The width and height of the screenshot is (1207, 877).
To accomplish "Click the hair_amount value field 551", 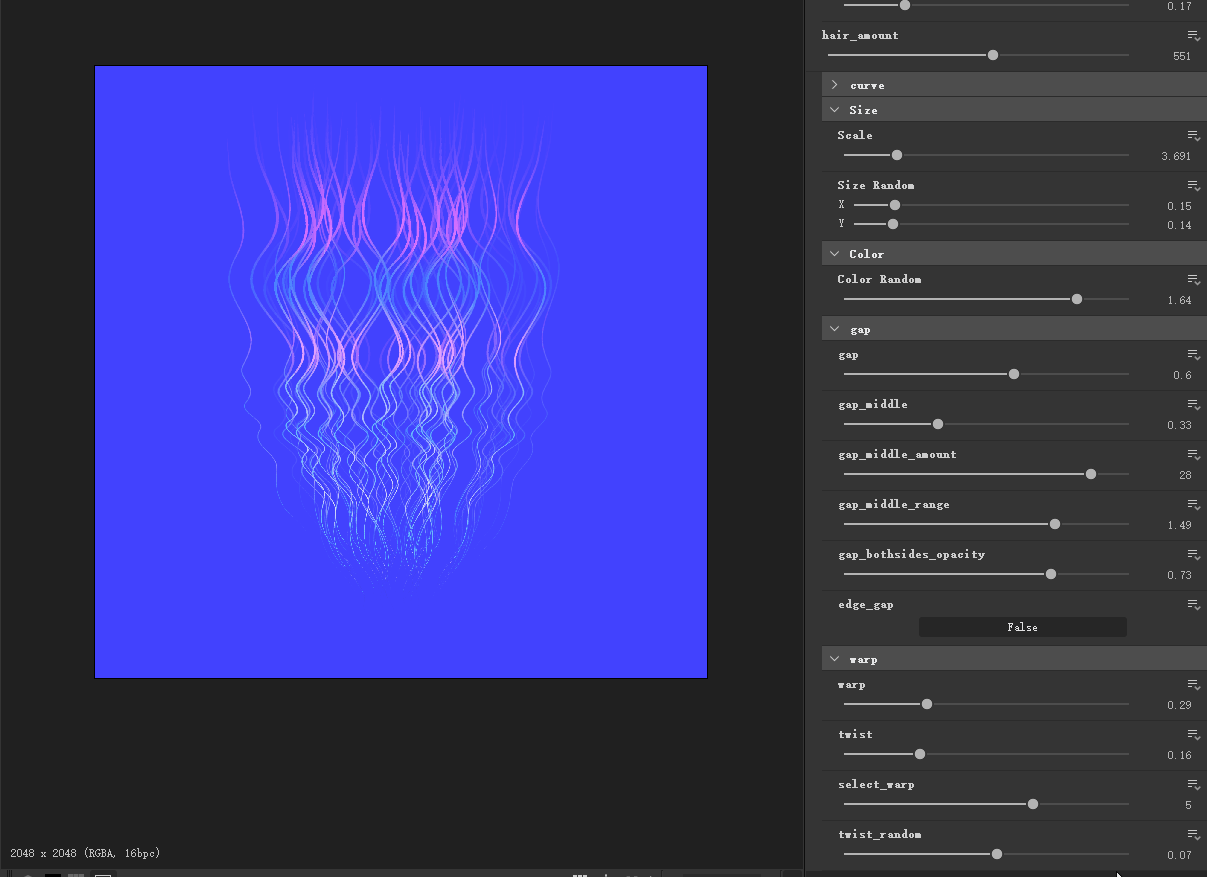I will (1182, 57).
